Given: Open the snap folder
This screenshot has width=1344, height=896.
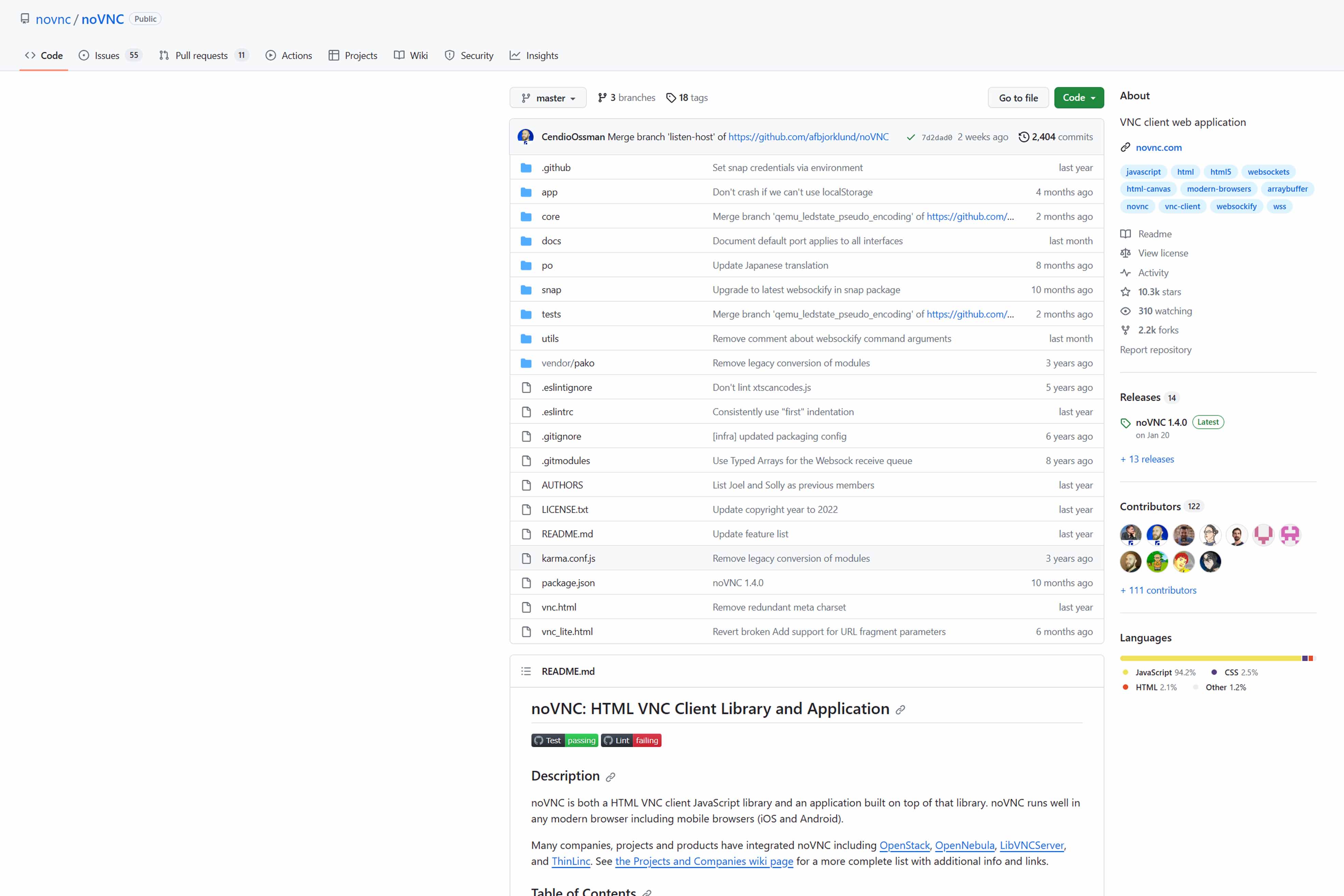Looking at the screenshot, I should coord(551,290).
